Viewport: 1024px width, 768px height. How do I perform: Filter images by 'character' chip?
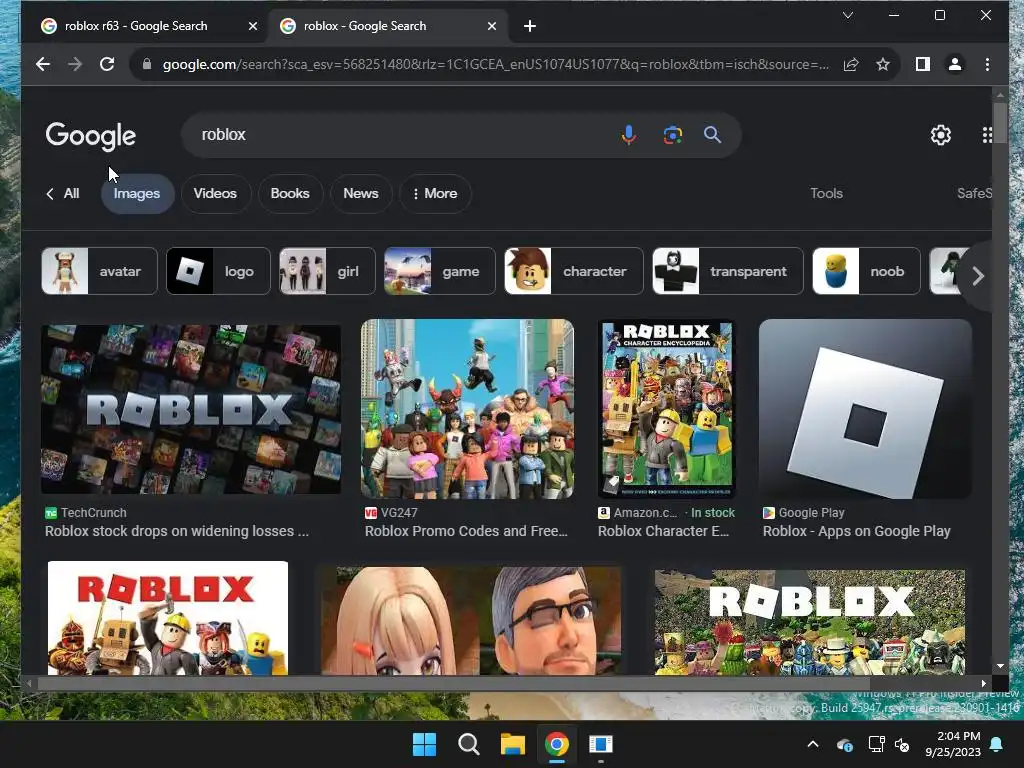pyautogui.click(x=573, y=271)
